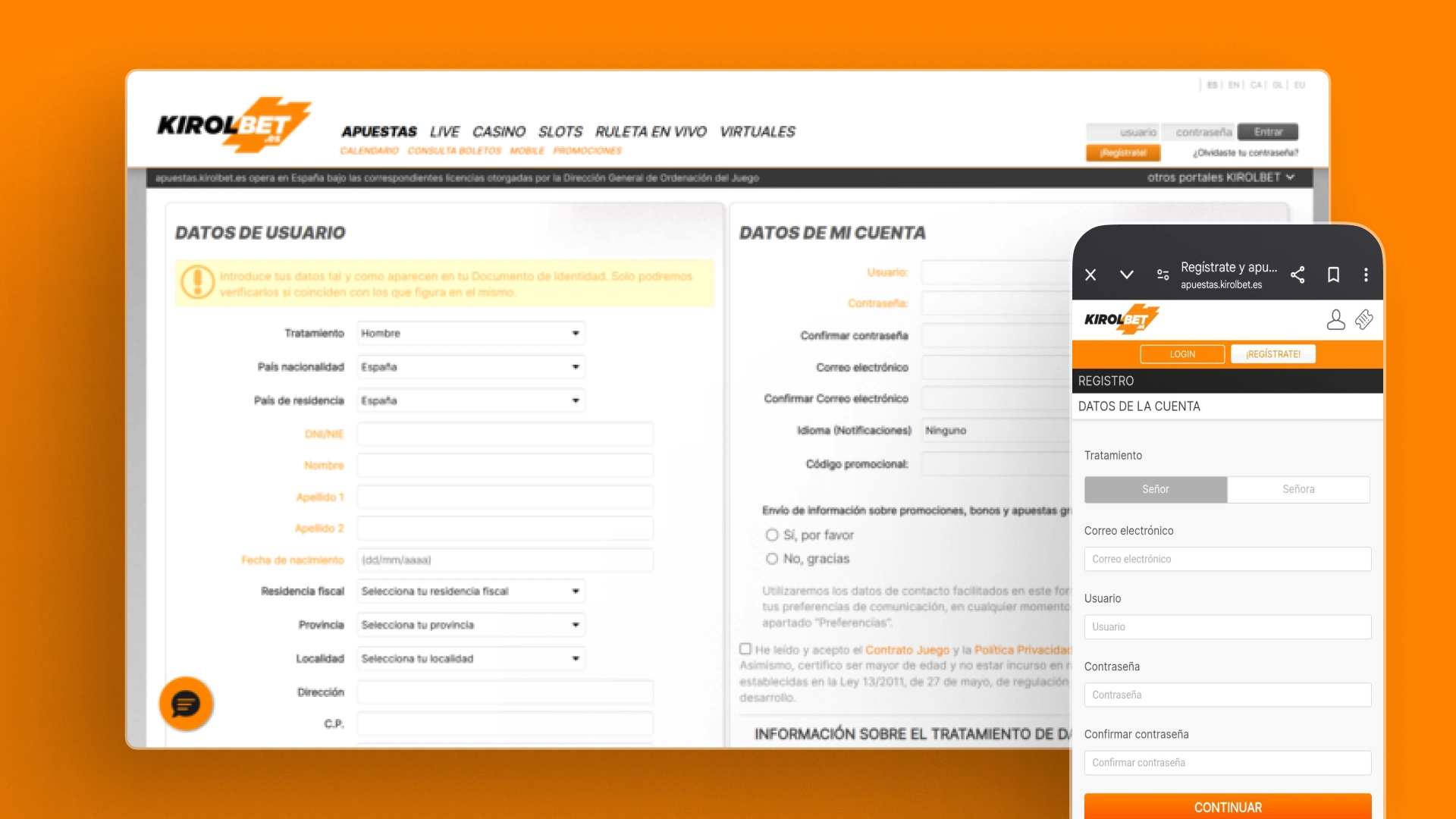
Task: Click the C.P. postal code field
Action: point(505,723)
